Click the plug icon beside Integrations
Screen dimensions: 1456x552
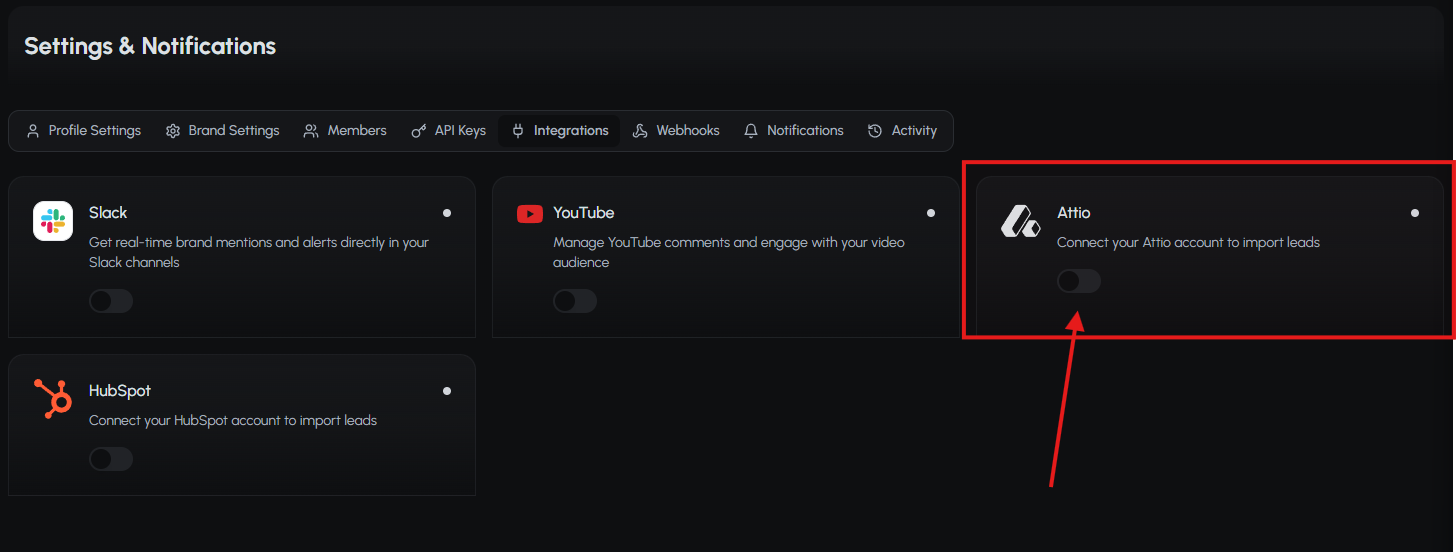[518, 131]
